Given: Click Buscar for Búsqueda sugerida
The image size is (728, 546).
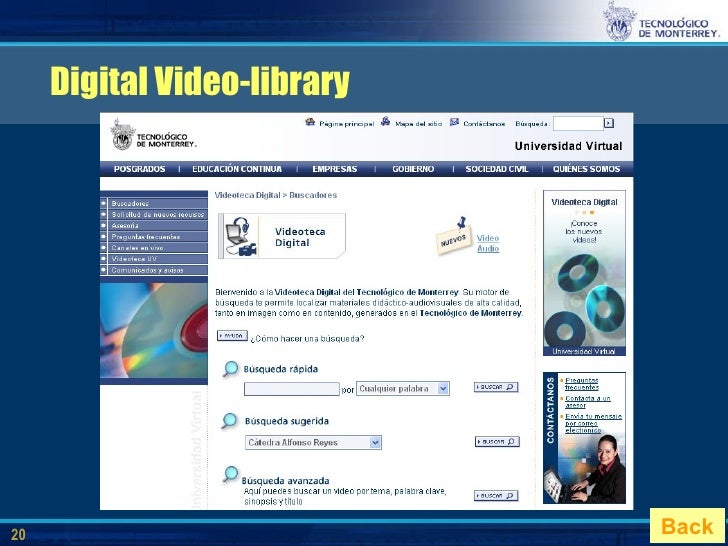Looking at the screenshot, I should click(497, 442).
